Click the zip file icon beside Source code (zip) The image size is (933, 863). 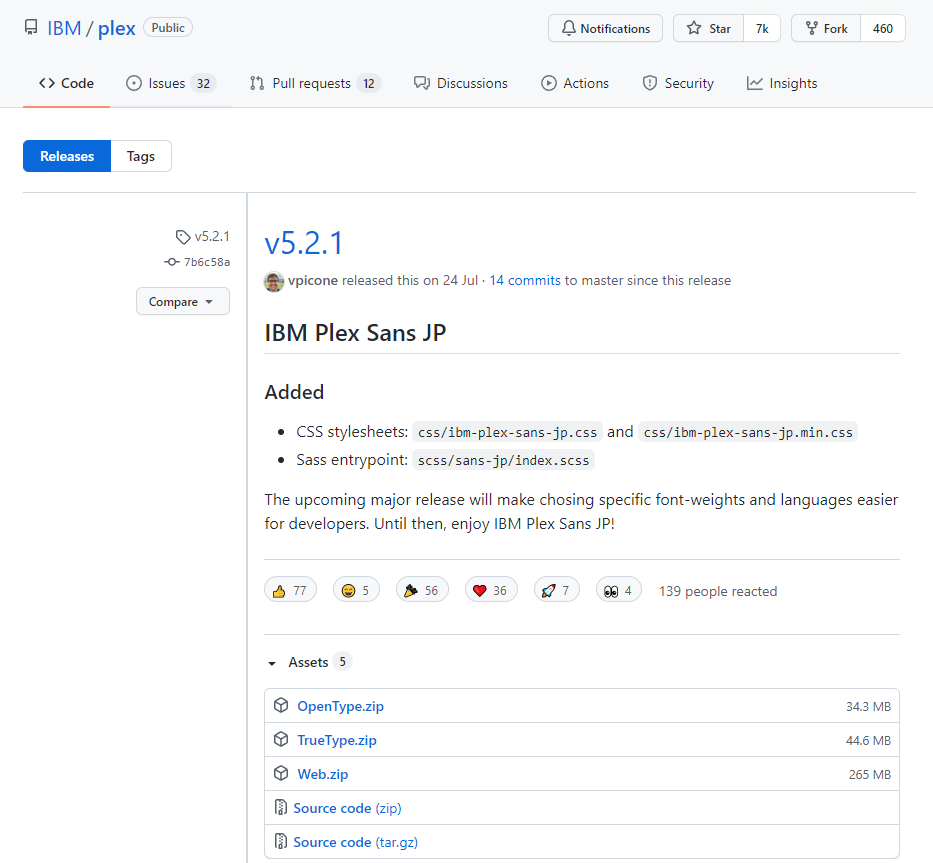(x=280, y=808)
